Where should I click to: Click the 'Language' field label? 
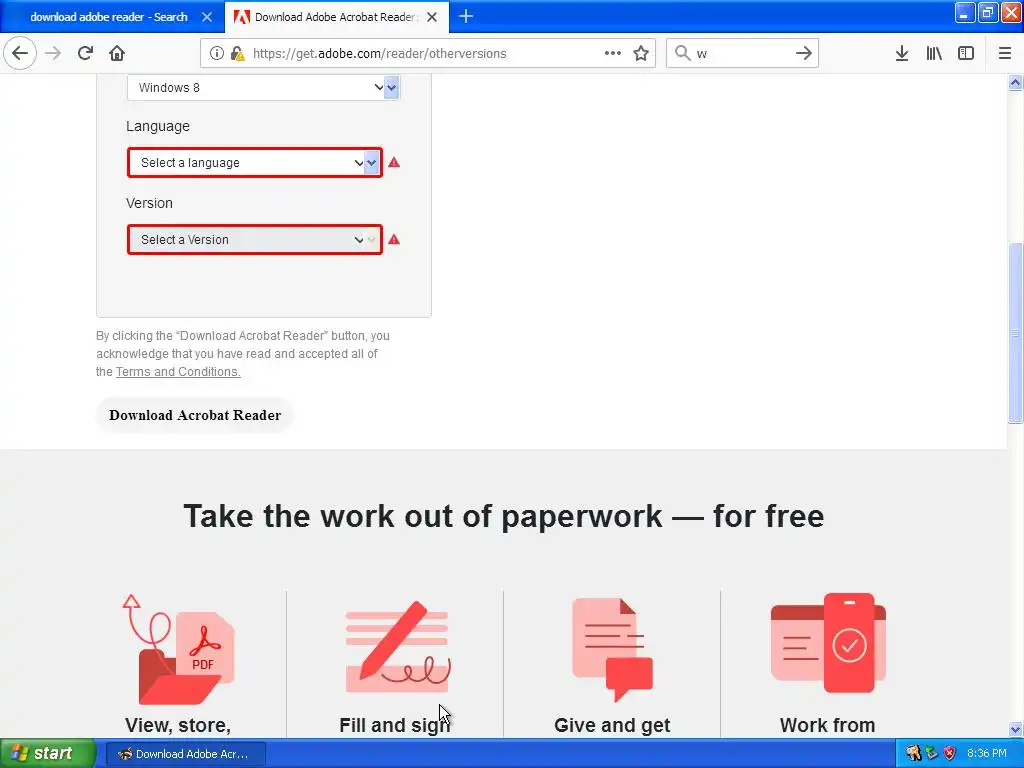click(158, 126)
